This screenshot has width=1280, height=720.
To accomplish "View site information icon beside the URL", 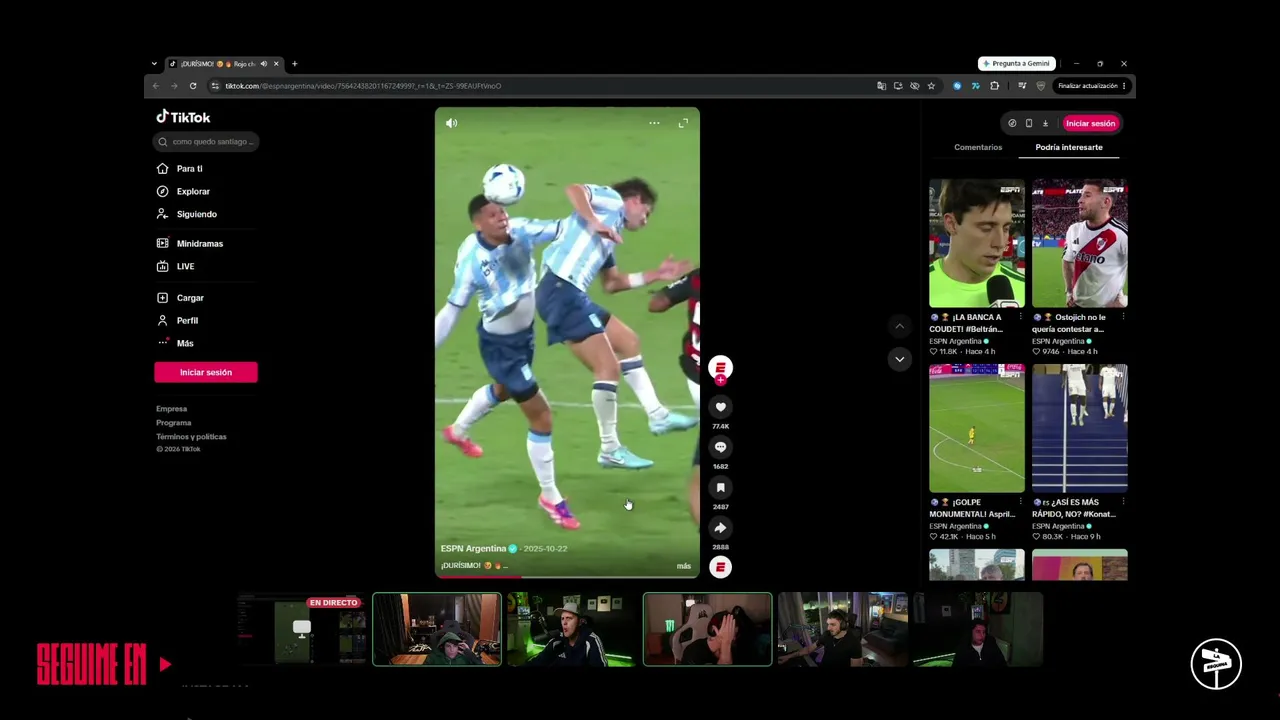I will tap(215, 86).
